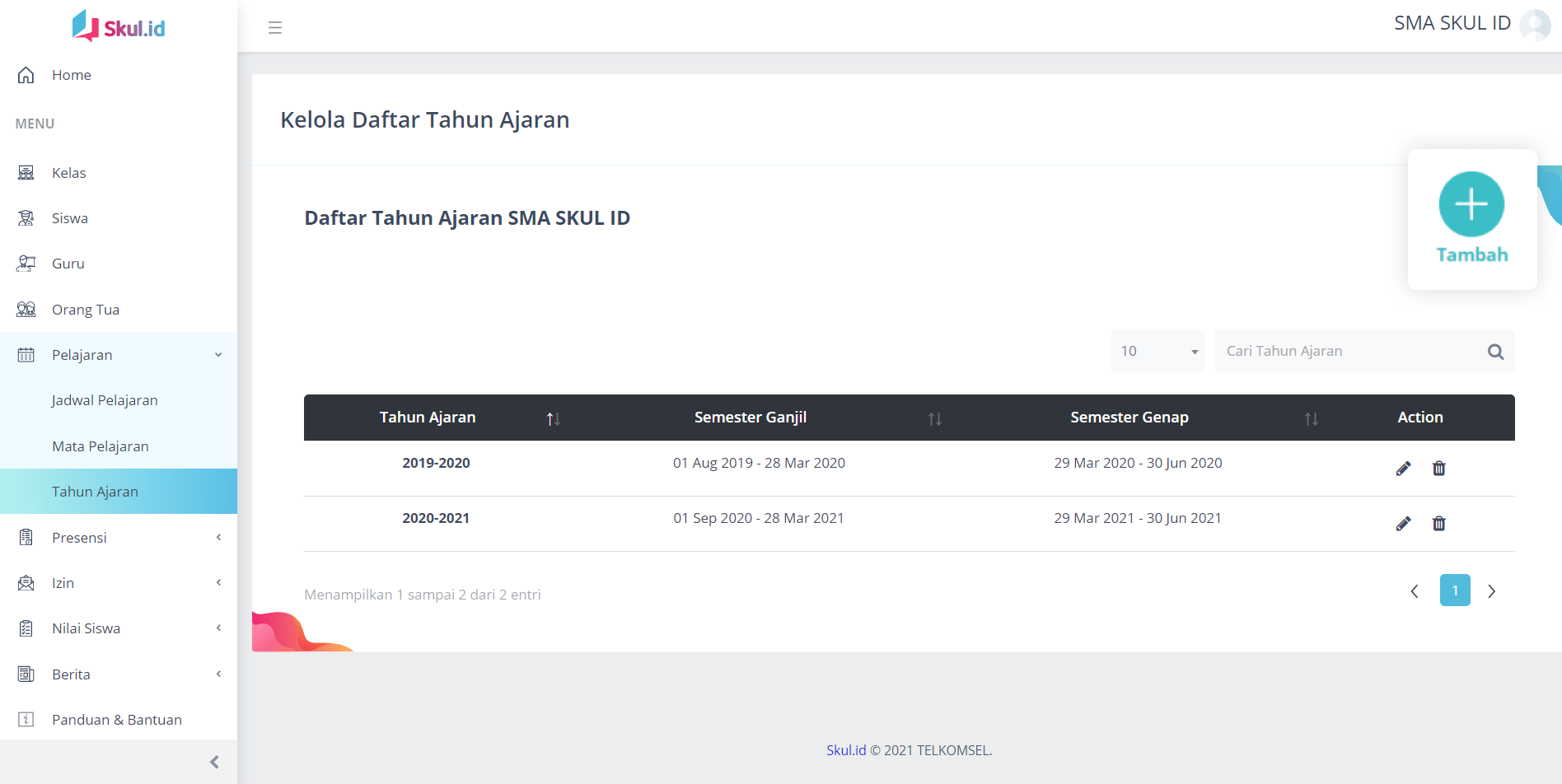Viewport: 1562px width, 784px height.
Task: Open the entries per page dropdown
Action: [x=1157, y=352]
